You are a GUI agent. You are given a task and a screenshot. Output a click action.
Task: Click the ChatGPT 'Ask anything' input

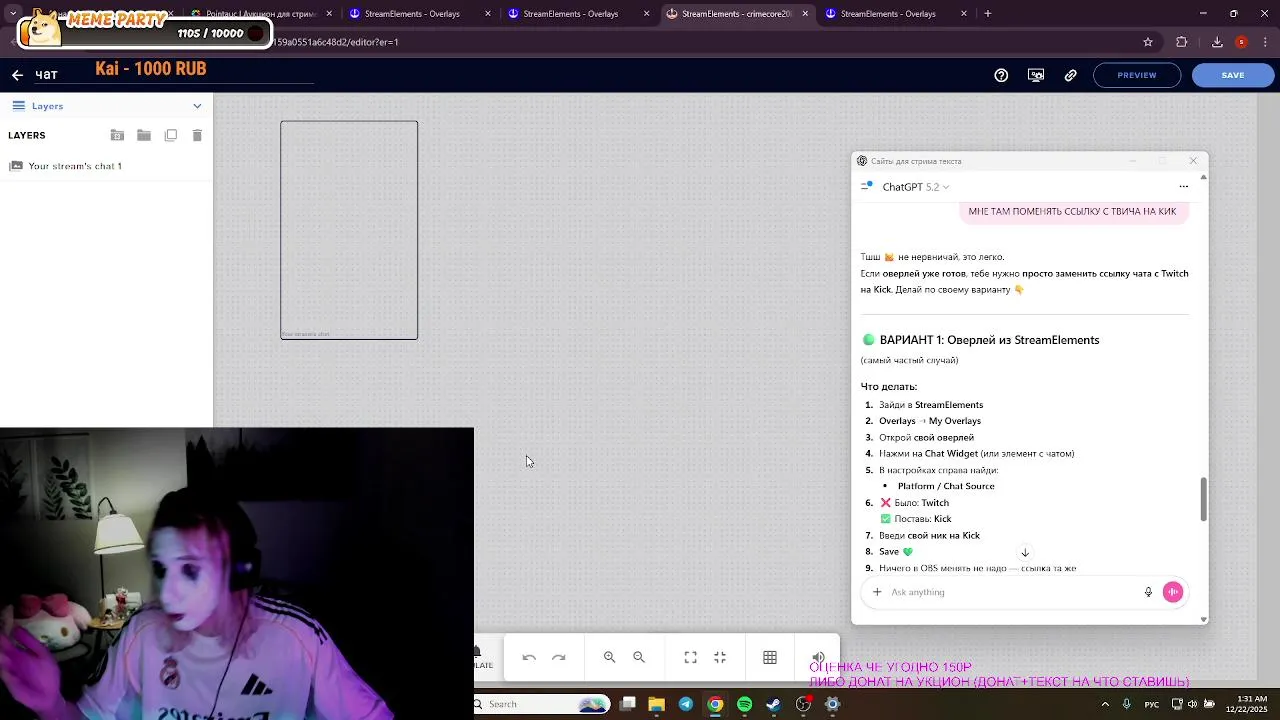point(1012,592)
